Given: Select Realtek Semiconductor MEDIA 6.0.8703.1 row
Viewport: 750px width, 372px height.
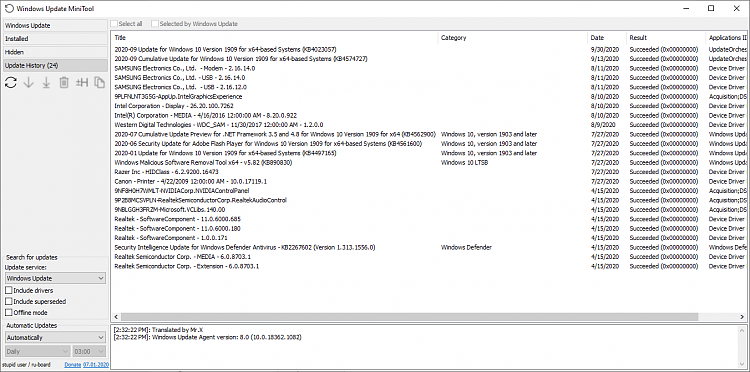Looking at the screenshot, I should pos(430,257).
